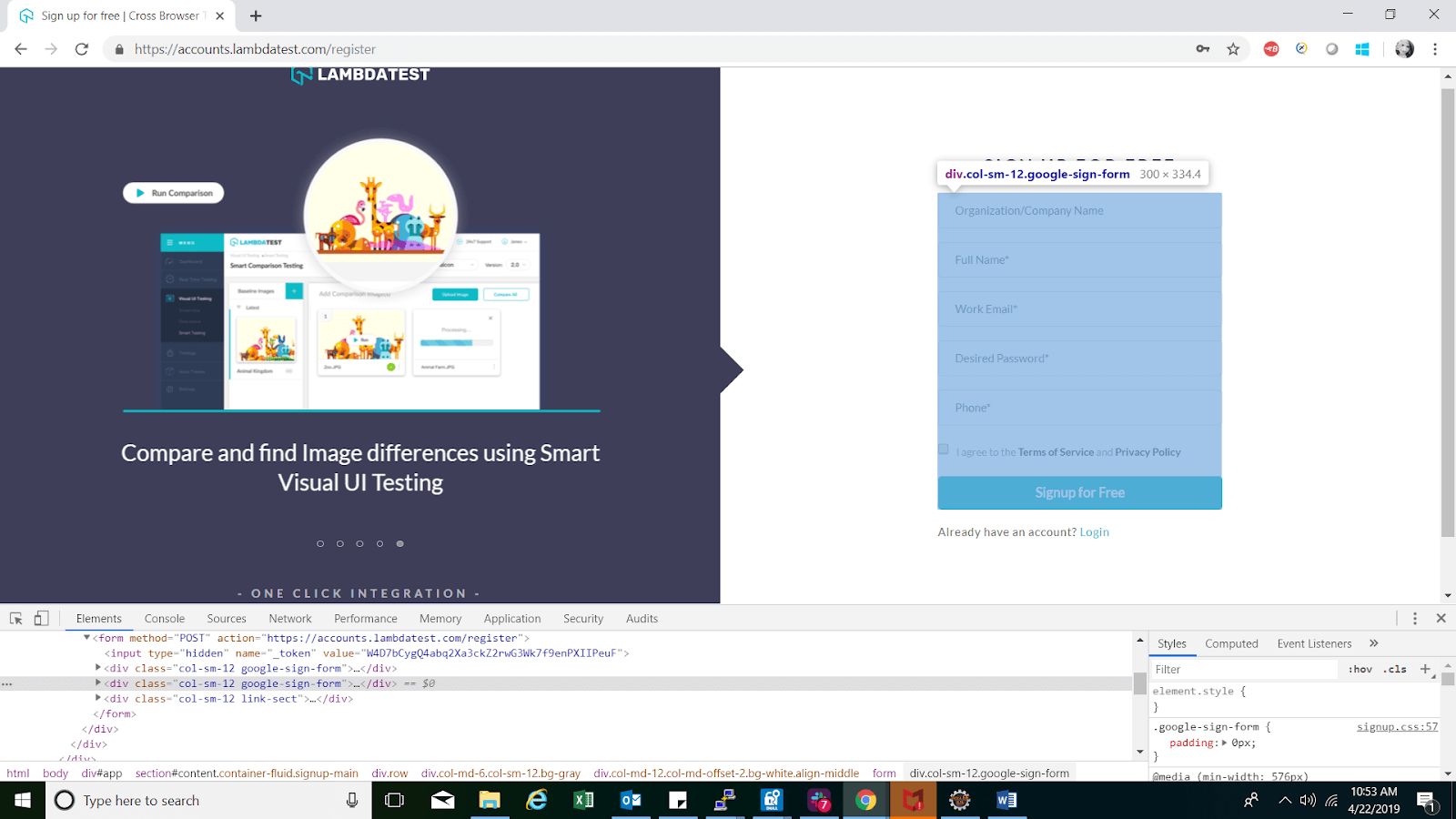Switch to the Sources tab
This screenshot has height=819, width=1456.
coord(227,619)
